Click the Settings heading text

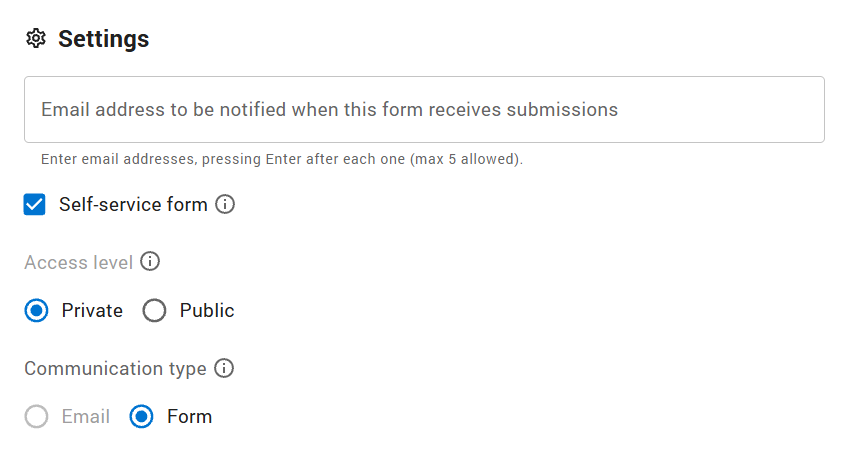[x=104, y=39]
